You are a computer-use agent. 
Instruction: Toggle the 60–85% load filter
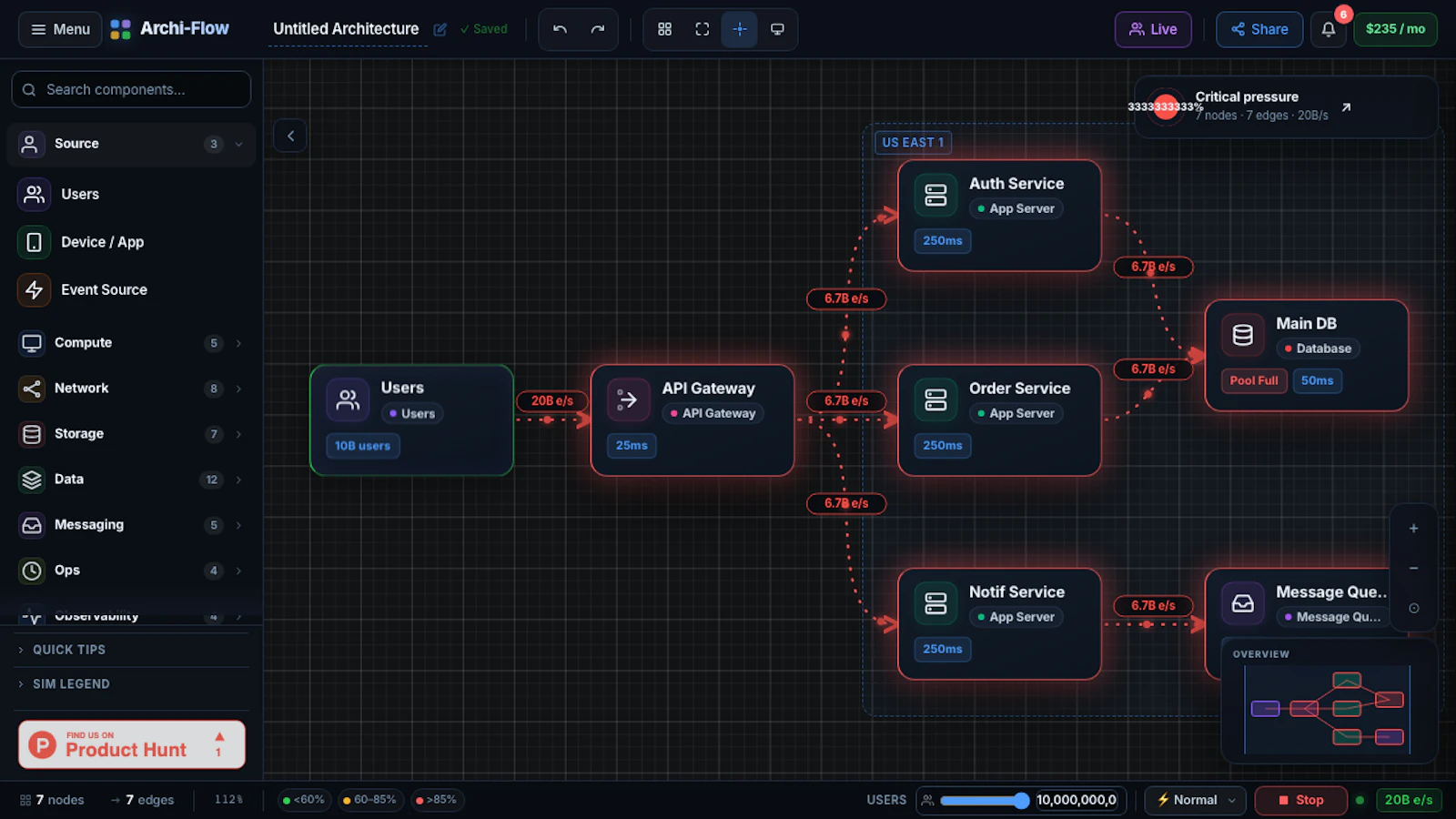369,800
